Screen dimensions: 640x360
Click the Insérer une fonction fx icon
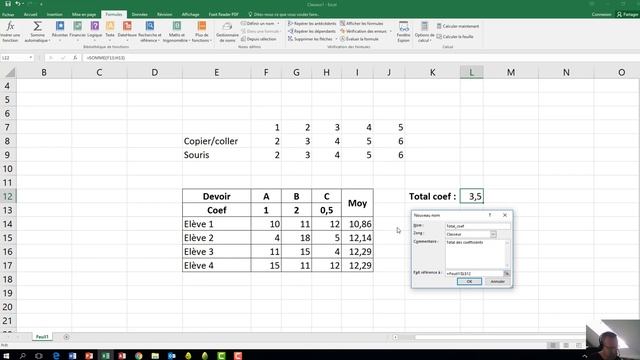10,31
